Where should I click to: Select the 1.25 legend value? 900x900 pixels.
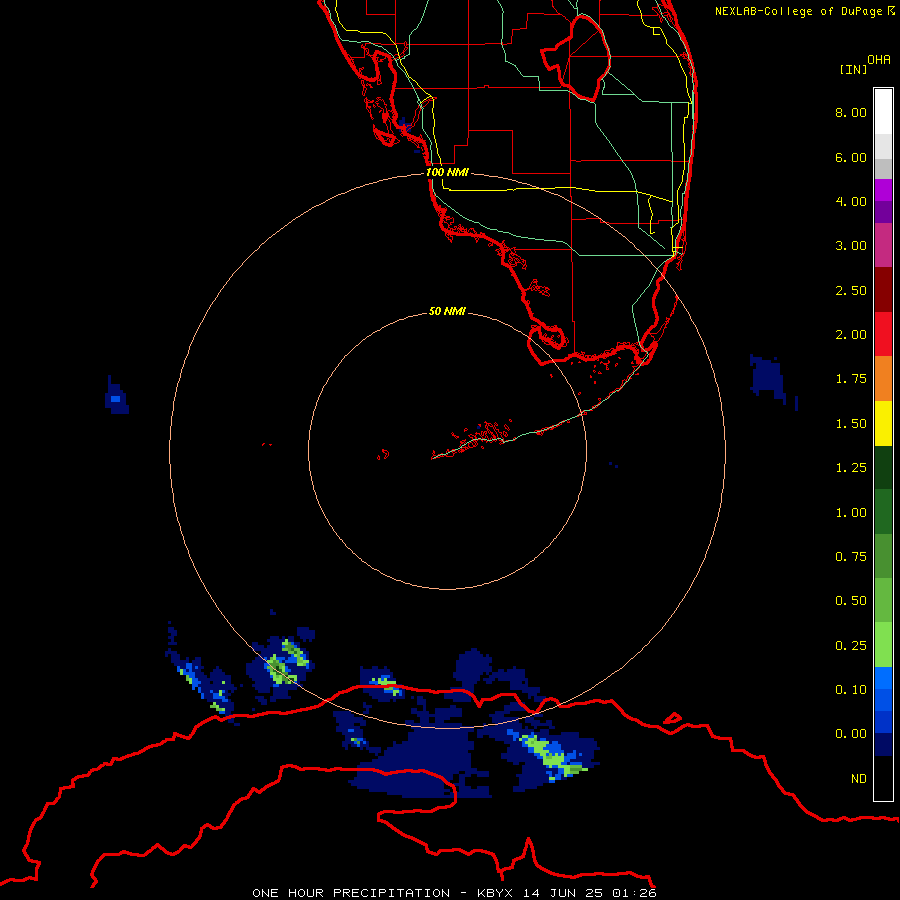point(851,468)
